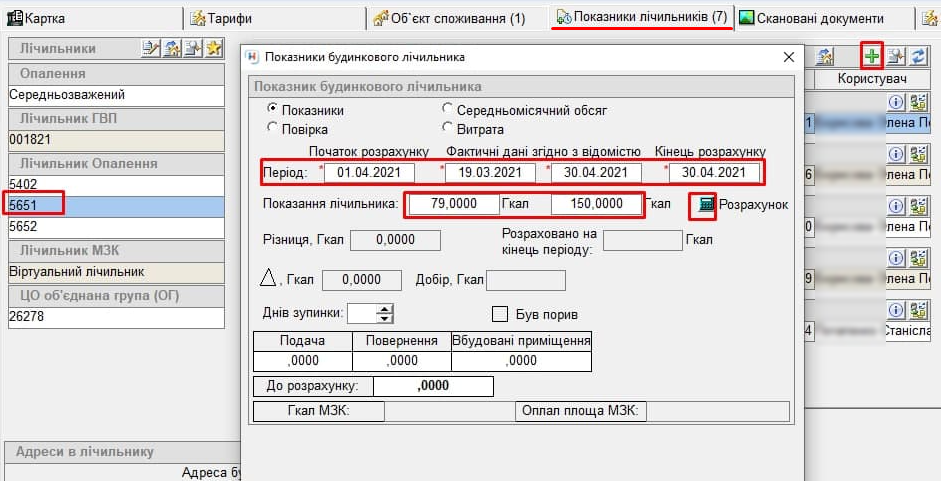The height and width of the screenshot is (481, 941).
Task: Click the blue refresh arrows icon
Action: tap(917, 56)
